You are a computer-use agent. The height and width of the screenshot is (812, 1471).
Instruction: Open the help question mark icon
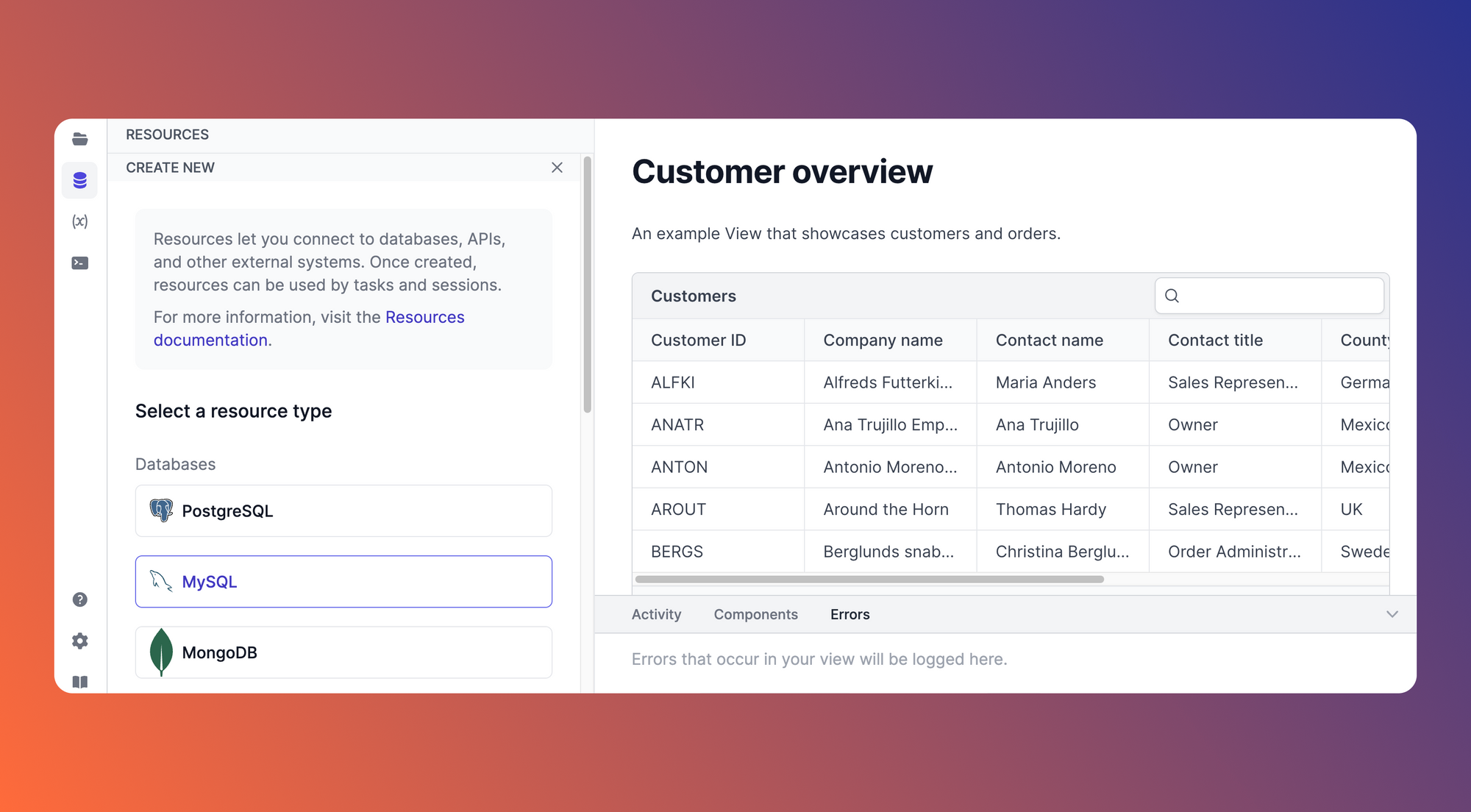tap(80, 599)
